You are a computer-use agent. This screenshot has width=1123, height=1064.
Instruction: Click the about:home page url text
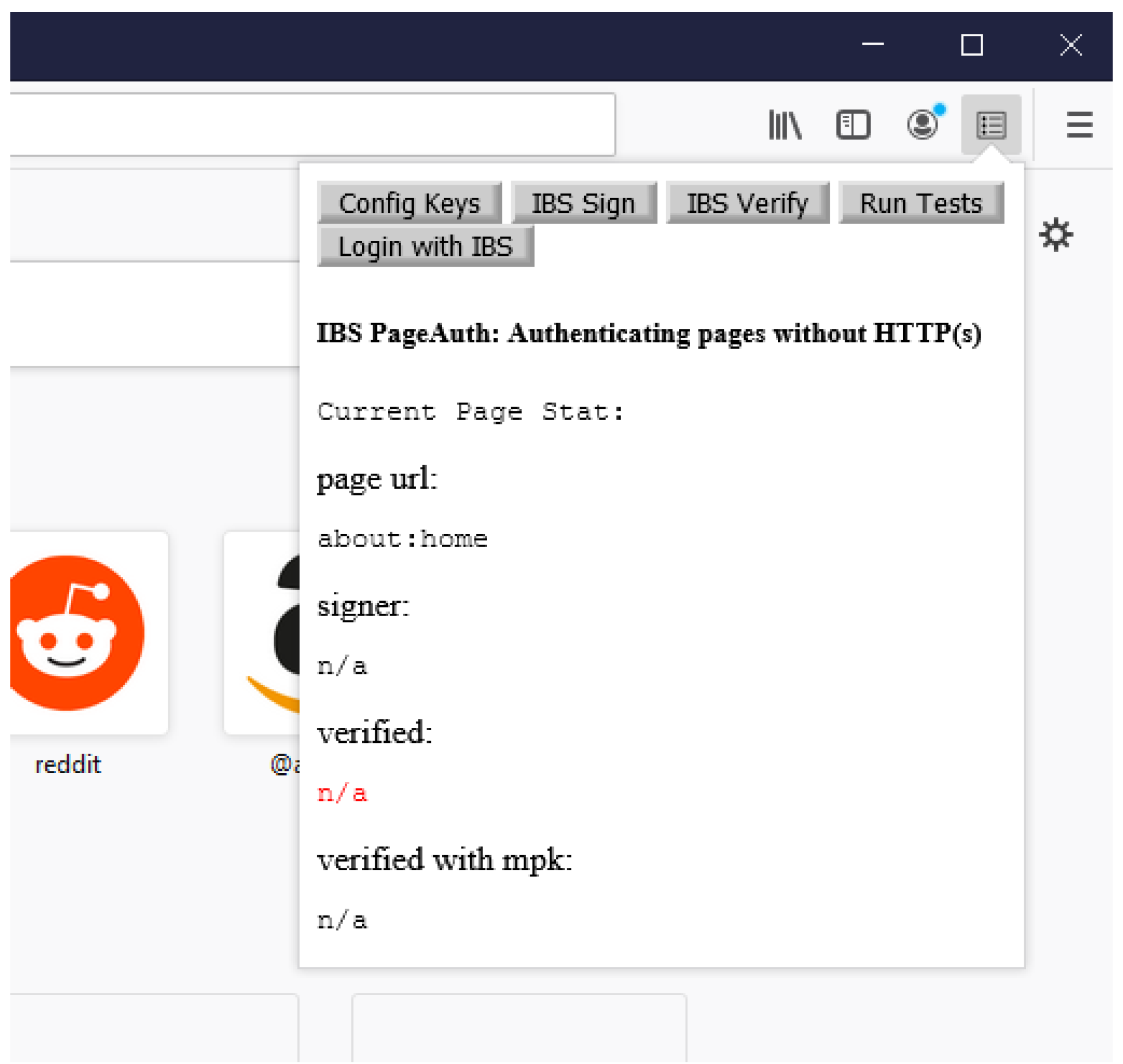pyautogui.click(x=402, y=539)
